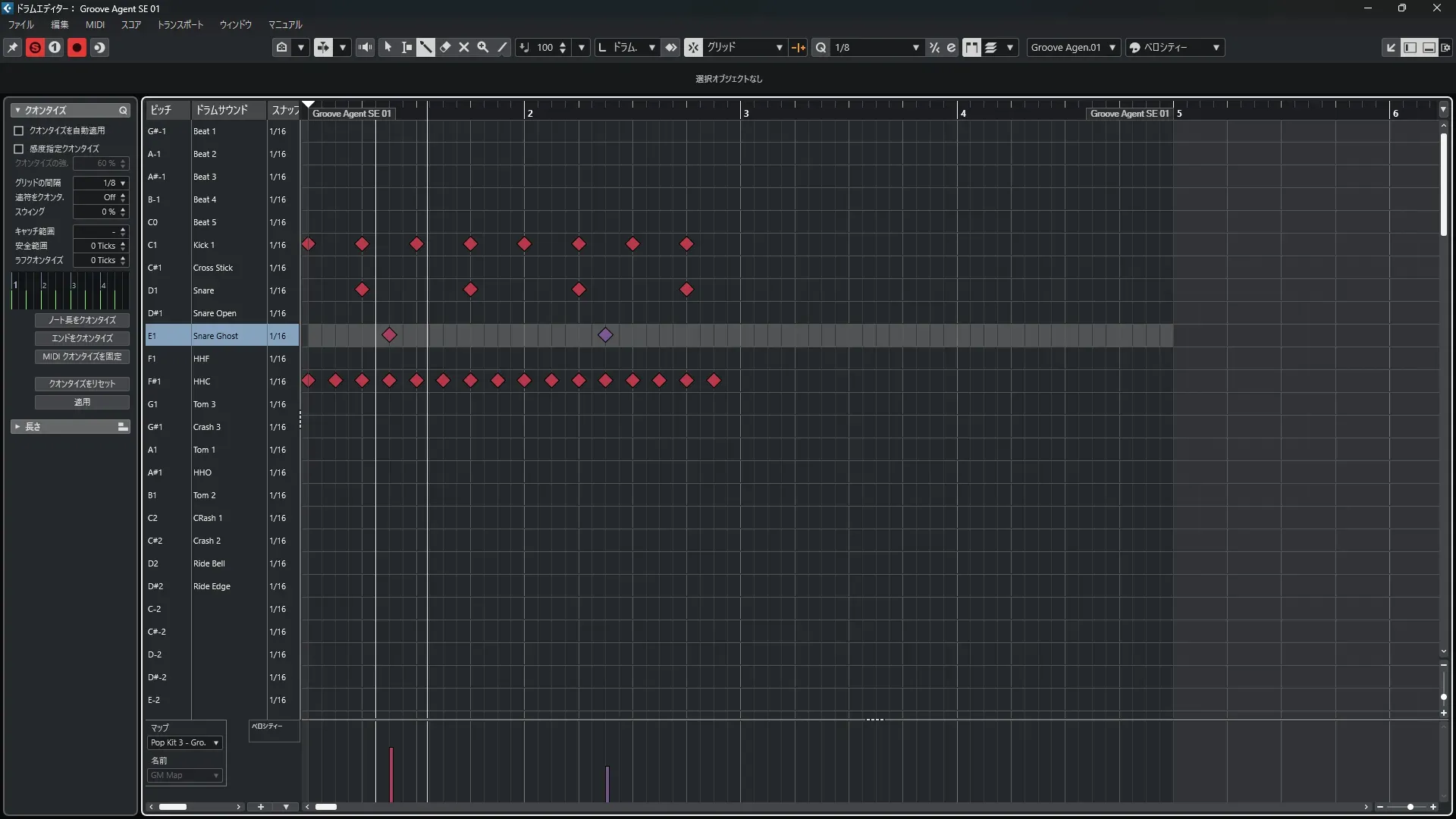The image size is (1456, 819).
Task: Select the Zoom magnifier tool
Action: [482, 47]
